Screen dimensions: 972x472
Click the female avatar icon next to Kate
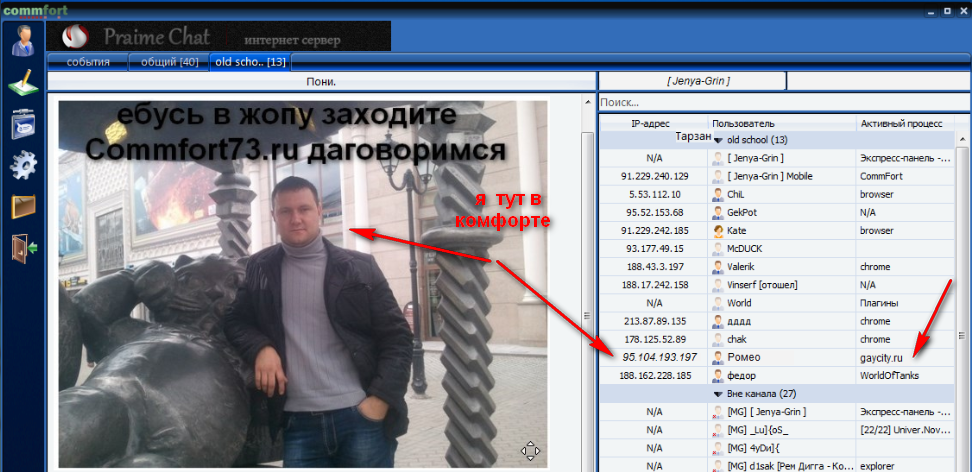point(718,231)
